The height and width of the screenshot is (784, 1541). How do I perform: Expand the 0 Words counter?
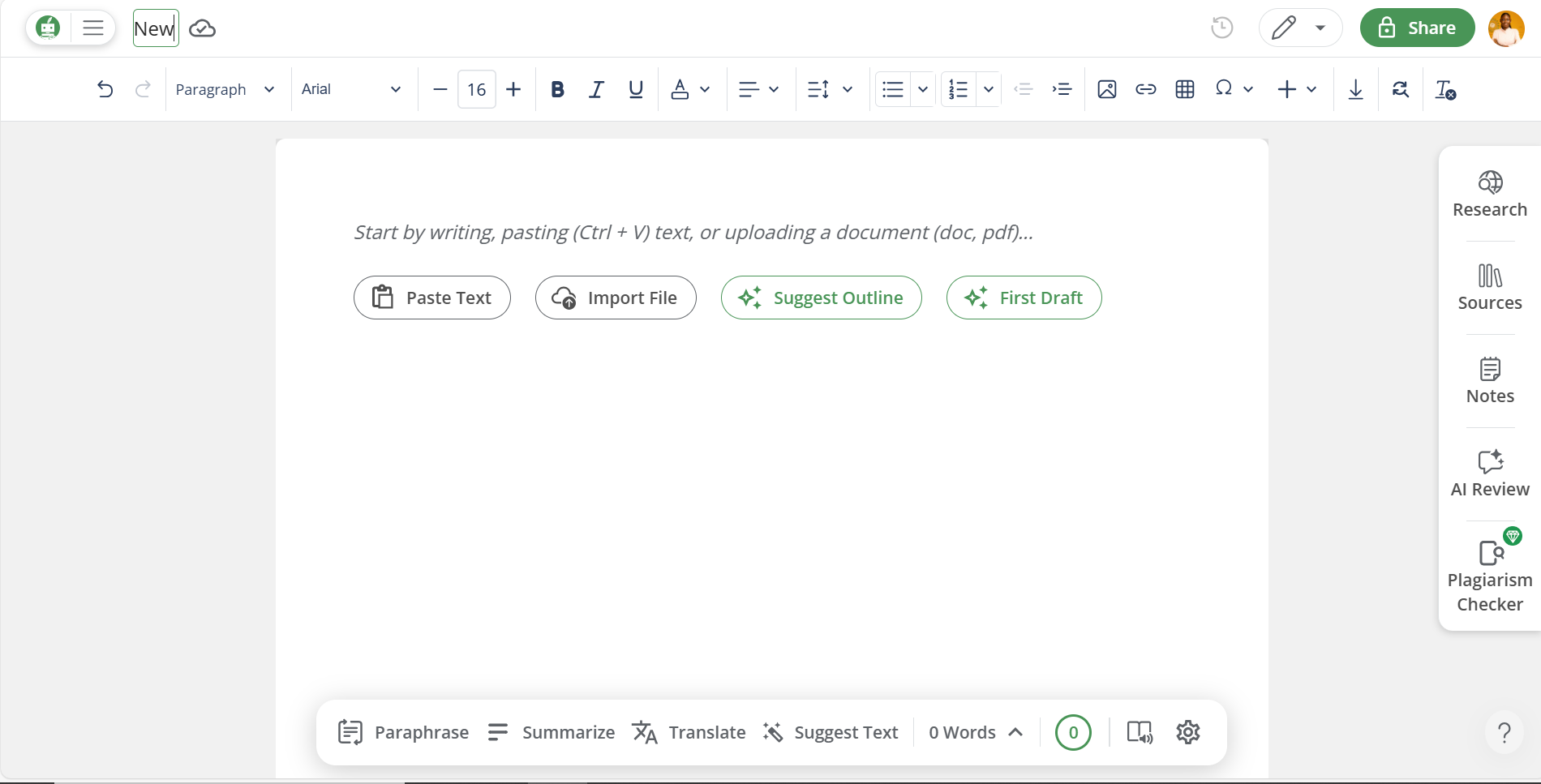976,732
